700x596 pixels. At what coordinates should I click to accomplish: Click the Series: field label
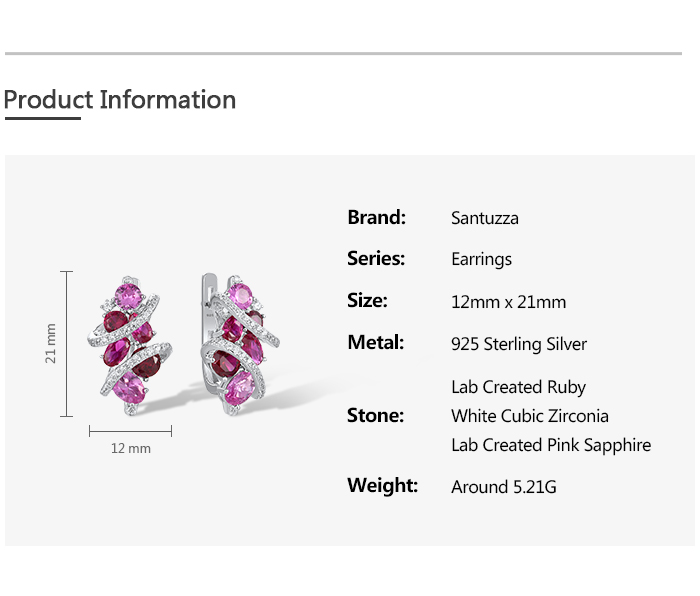coord(376,259)
